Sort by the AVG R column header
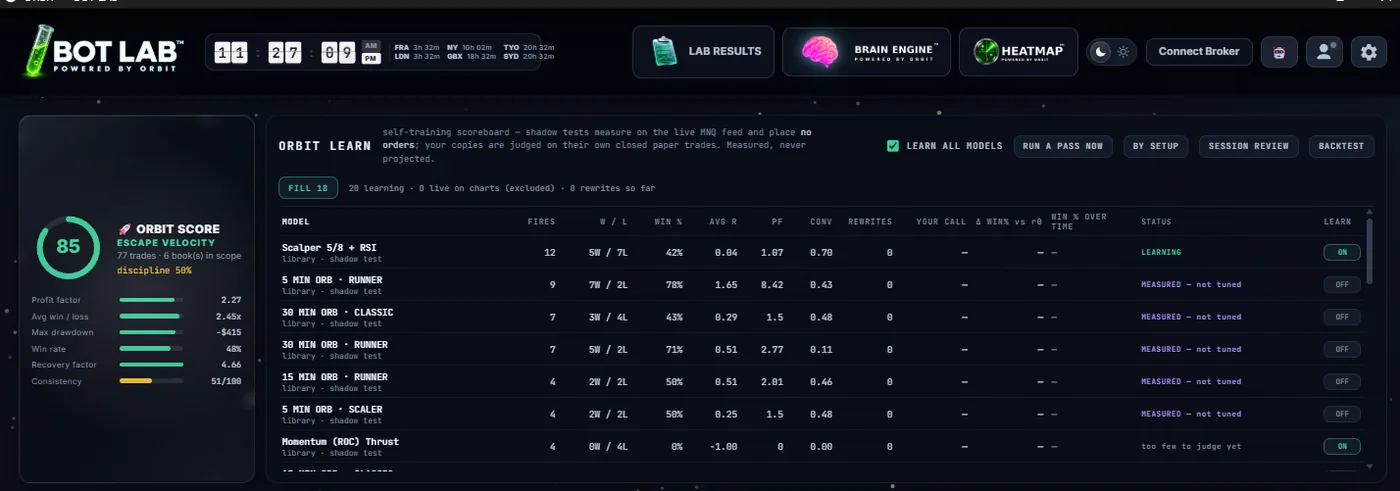1400x491 pixels. (x=721, y=222)
